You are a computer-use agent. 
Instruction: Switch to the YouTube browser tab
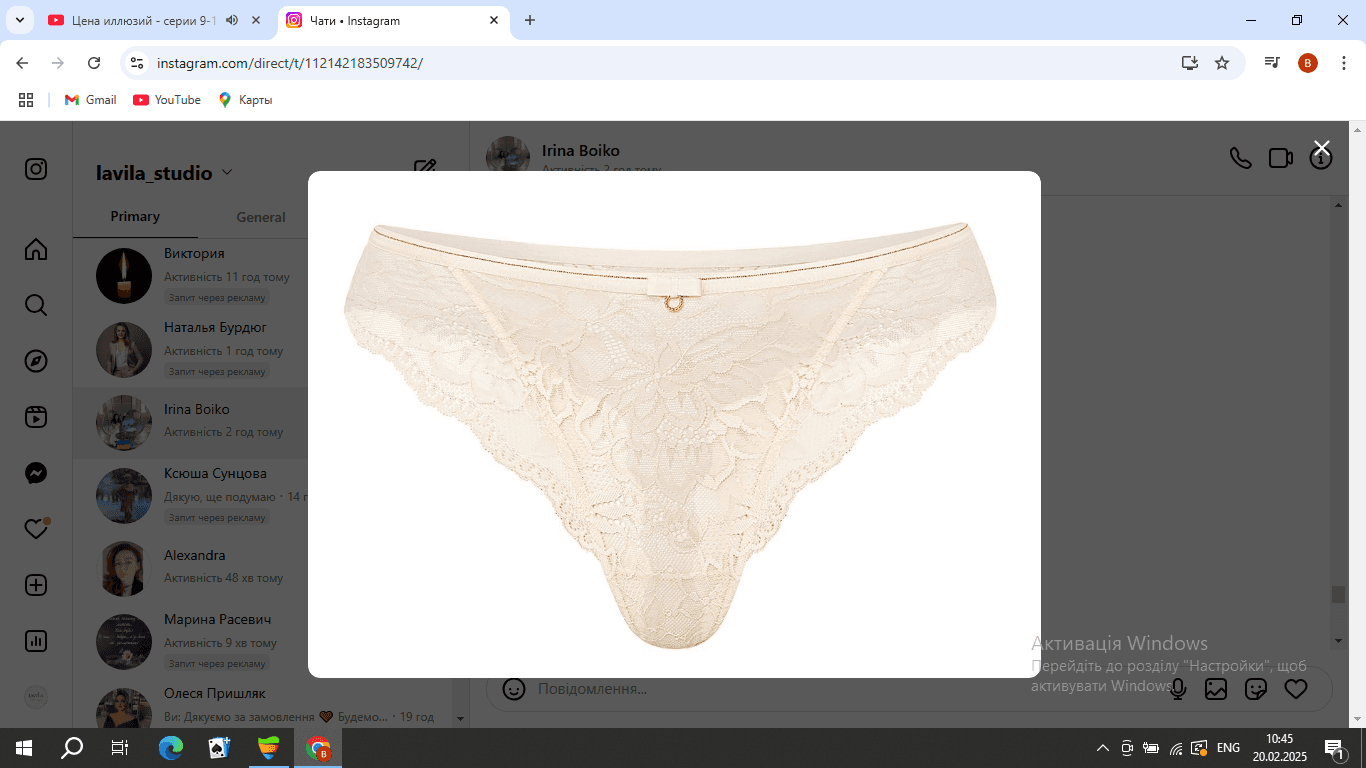click(146, 20)
